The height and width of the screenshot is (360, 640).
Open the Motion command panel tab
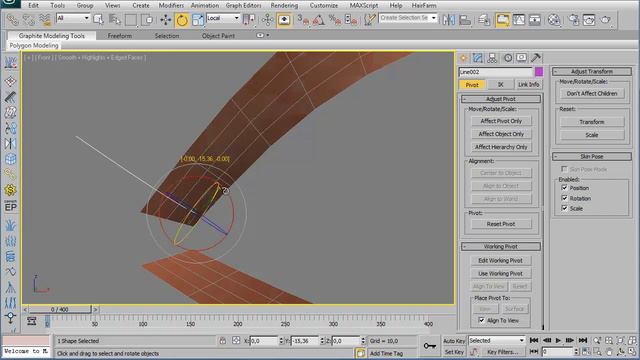pos(507,58)
